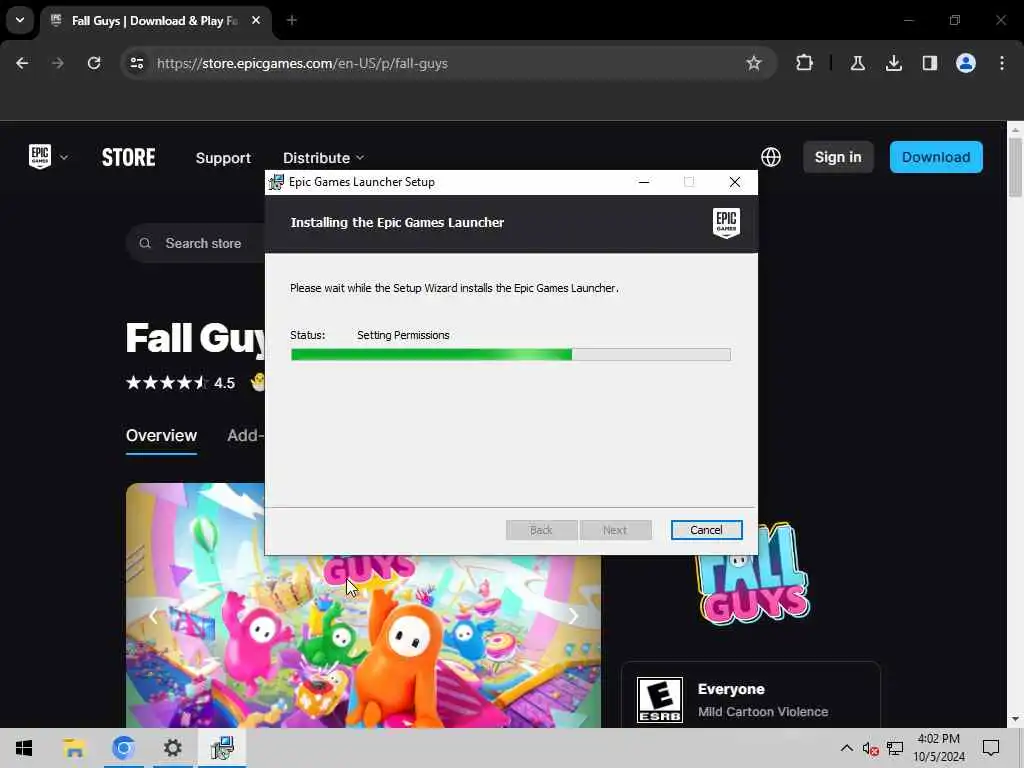
Task: Go back using browser back arrow
Action: tap(22, 63)
